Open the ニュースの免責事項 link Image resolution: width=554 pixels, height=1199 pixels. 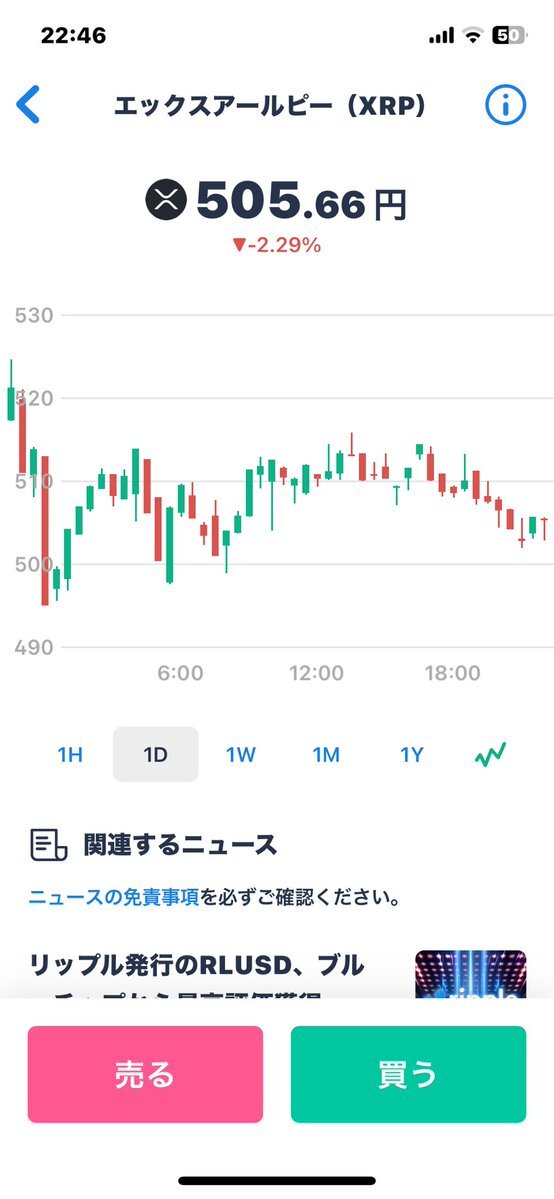pos(114,897)
